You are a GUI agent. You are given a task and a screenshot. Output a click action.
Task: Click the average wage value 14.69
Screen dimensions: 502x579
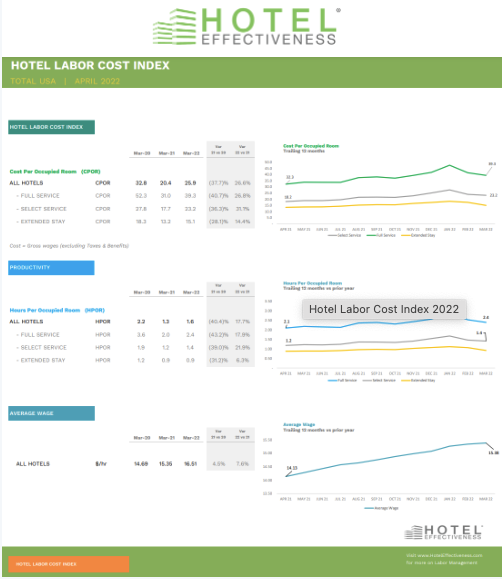point(141,464)
